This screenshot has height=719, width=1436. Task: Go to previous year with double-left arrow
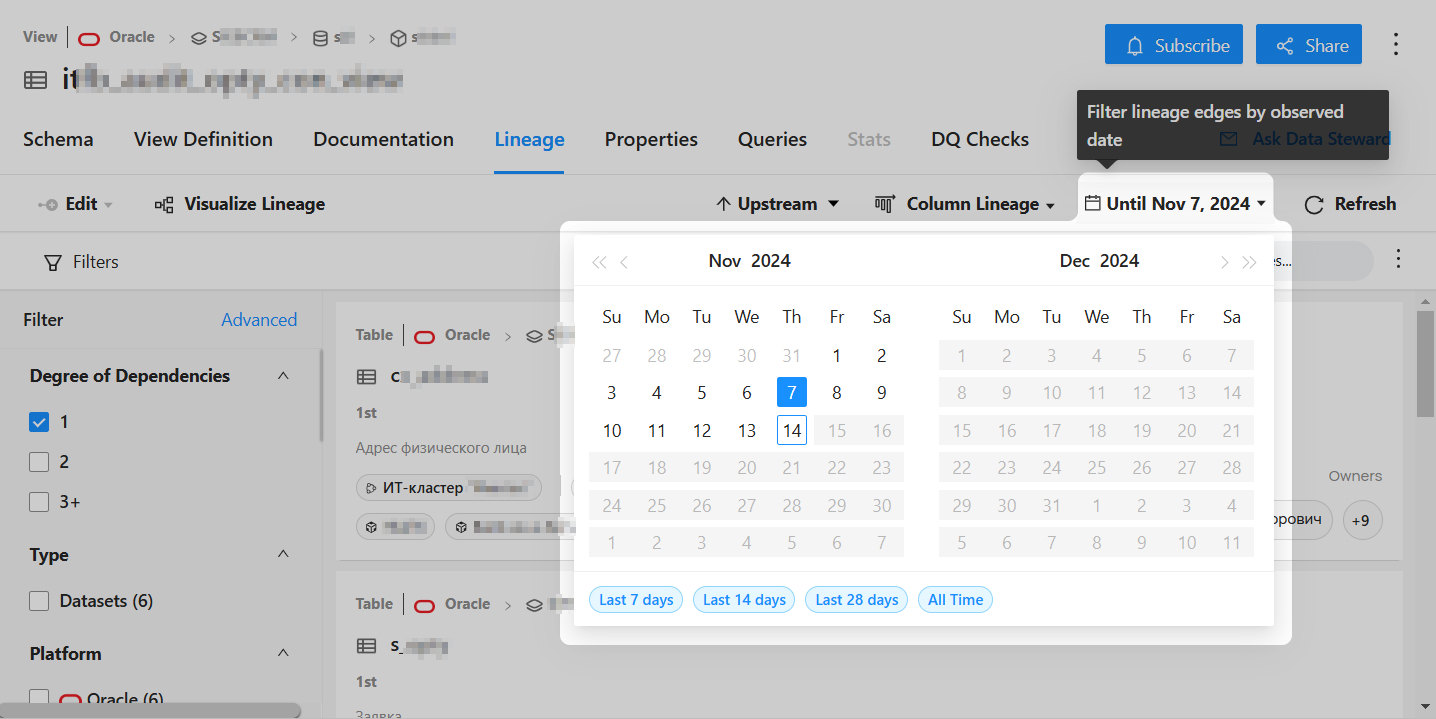(x=599, y=262)
